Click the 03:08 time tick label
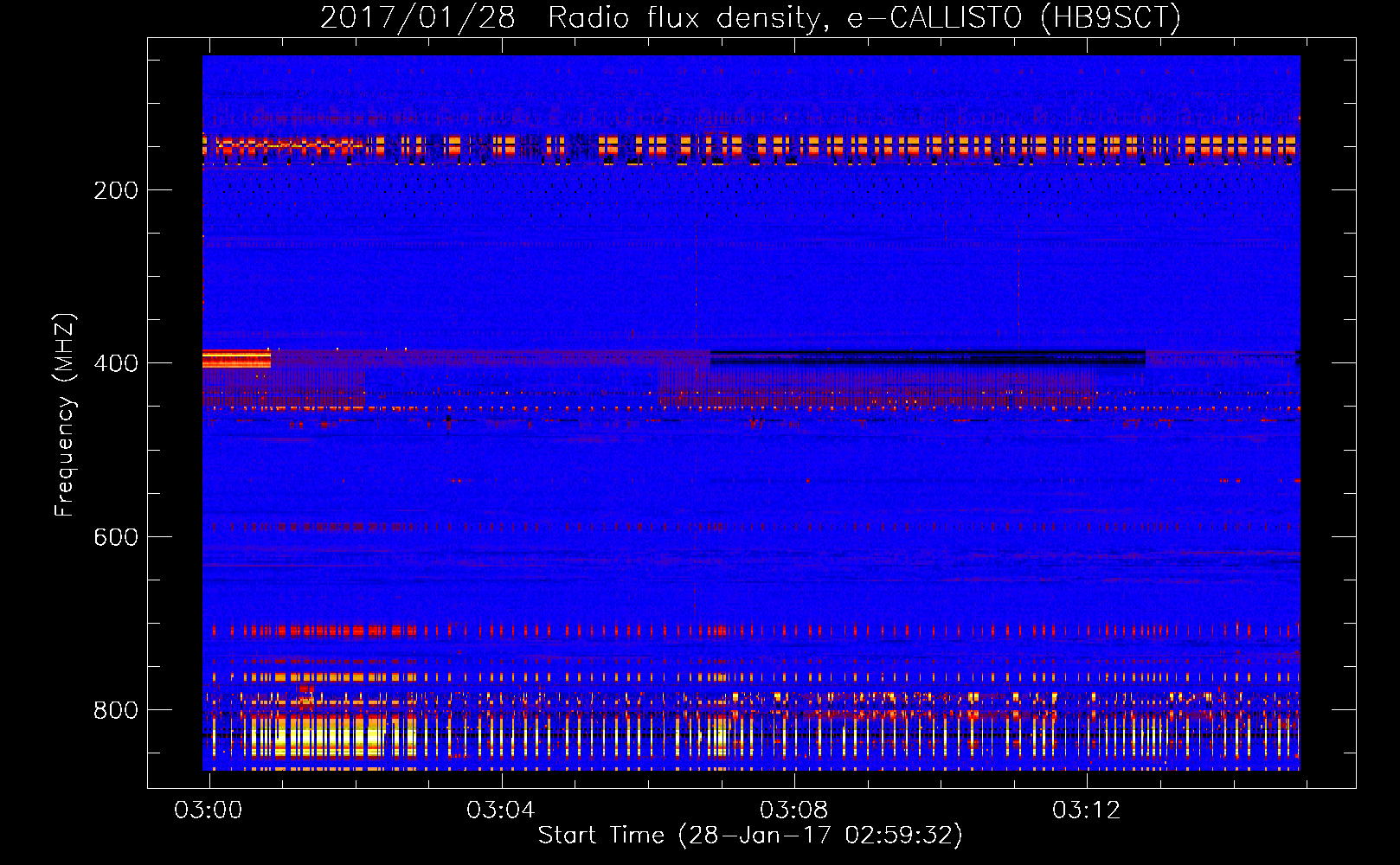The height and width of the screenshot is (865, 1400). tap(793, 811)
